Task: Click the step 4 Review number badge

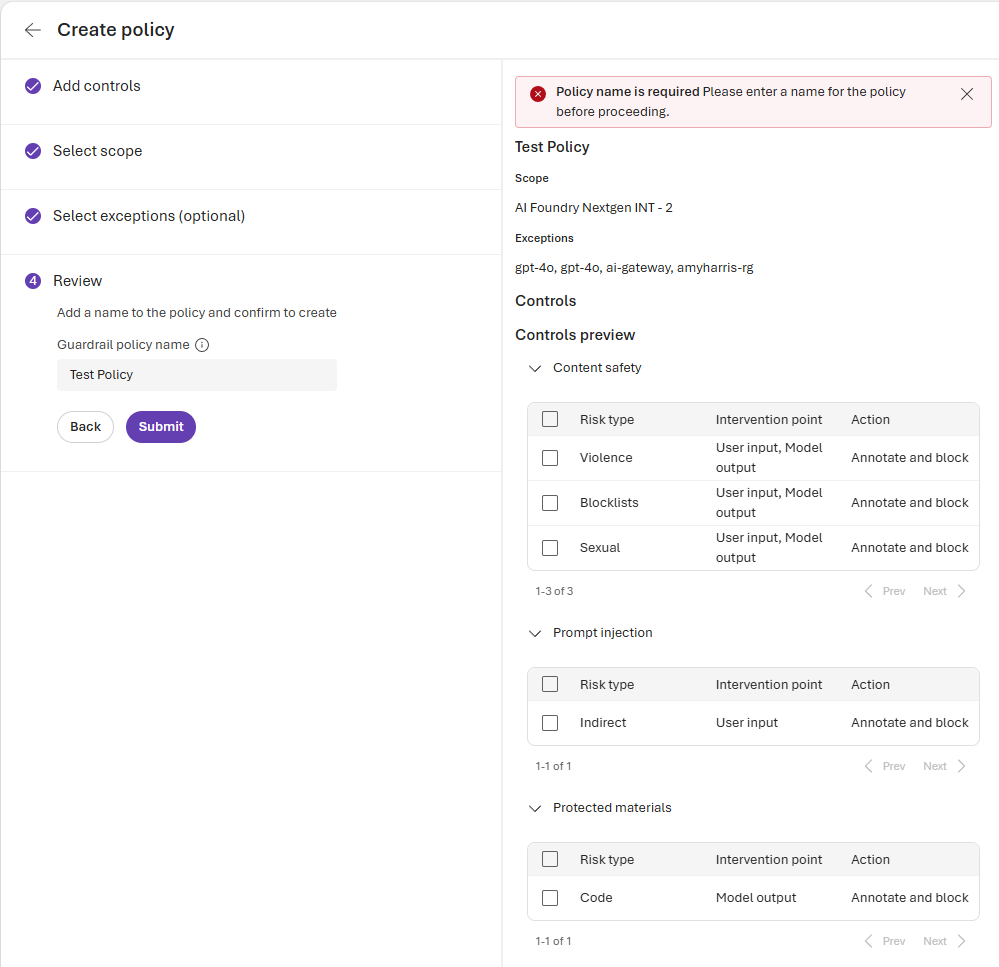Action: (x=33, y=281)
